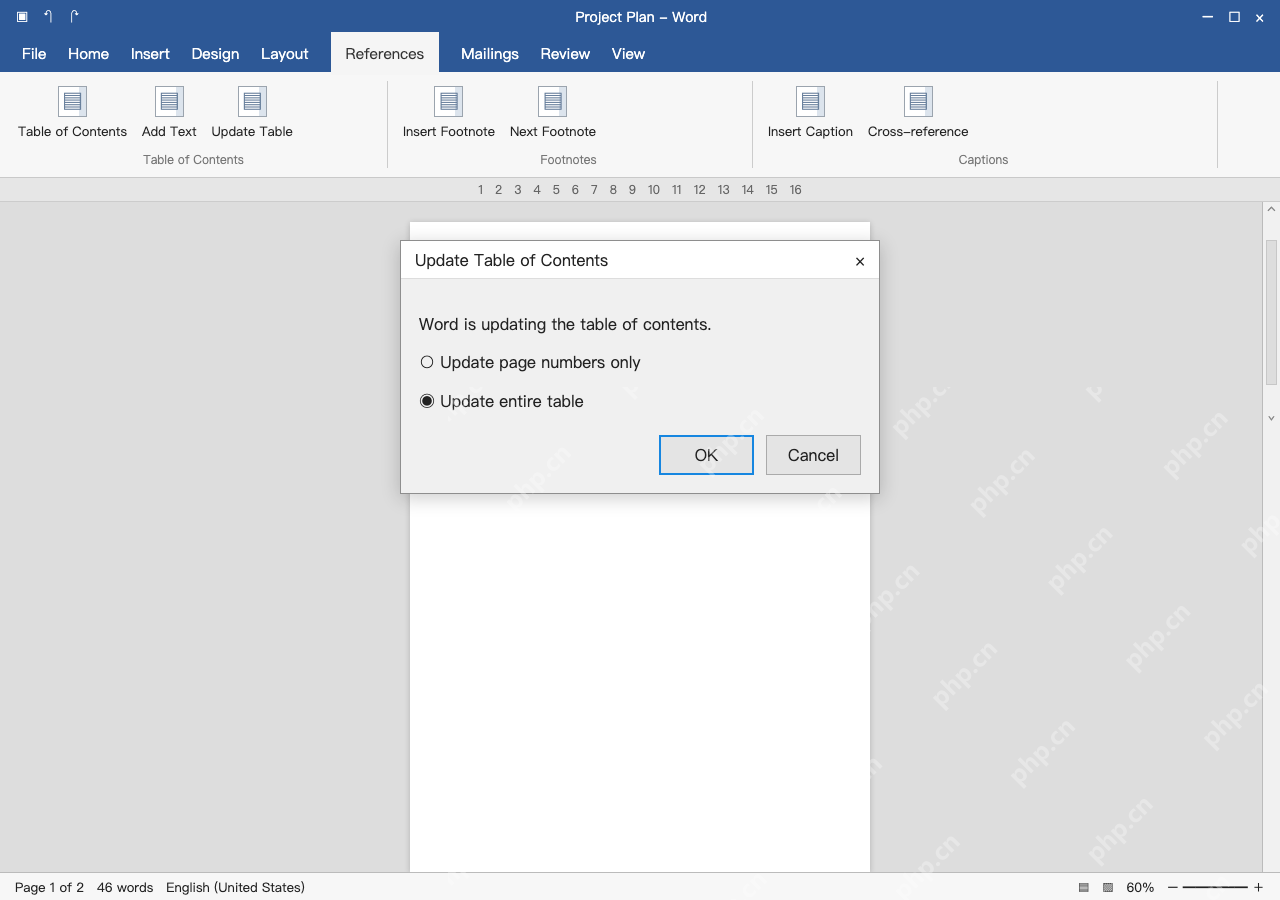Go to the Review tab
The width and height of the screenshot is (1280, 900).
tap(565, 54)
